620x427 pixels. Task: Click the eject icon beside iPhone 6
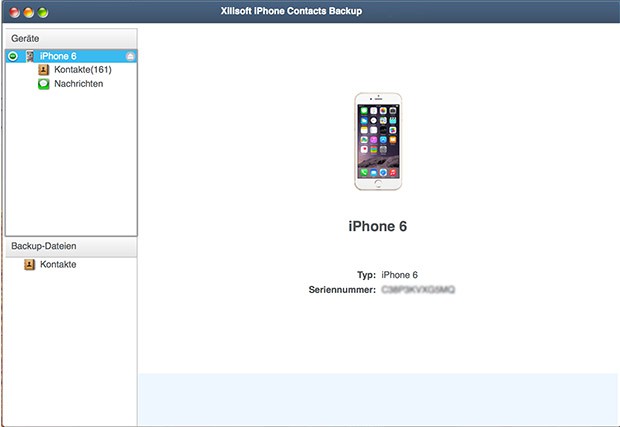[x=130, y=57]
